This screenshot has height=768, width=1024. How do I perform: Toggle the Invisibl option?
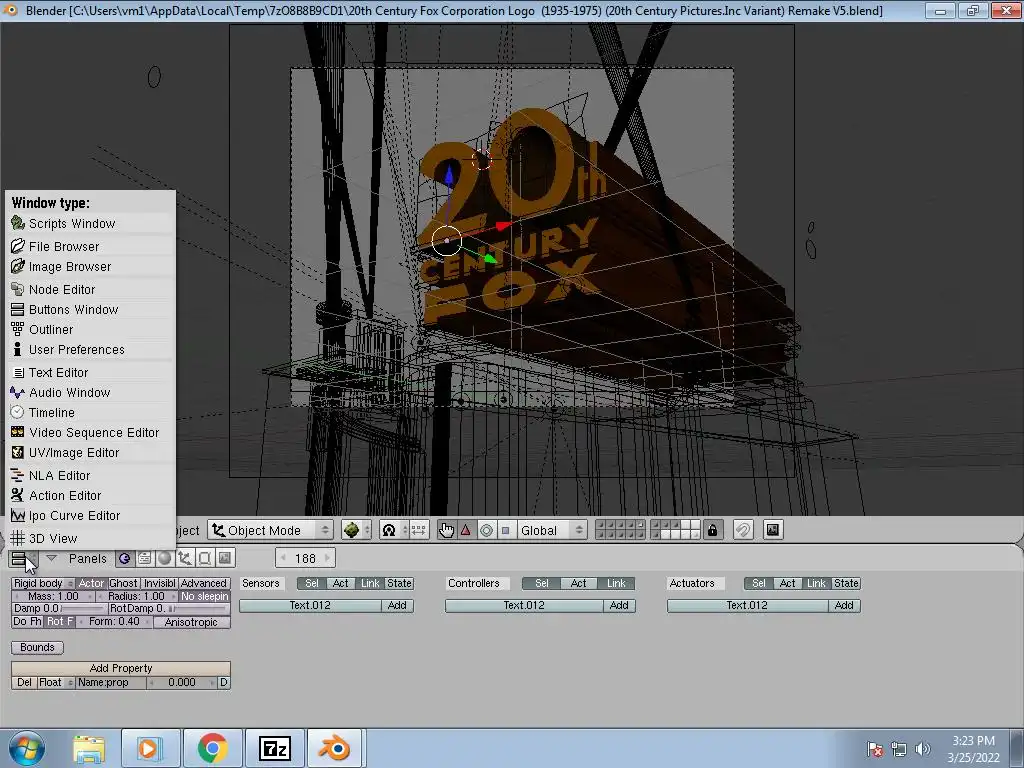pyautogui.click(x=159, y=583)
